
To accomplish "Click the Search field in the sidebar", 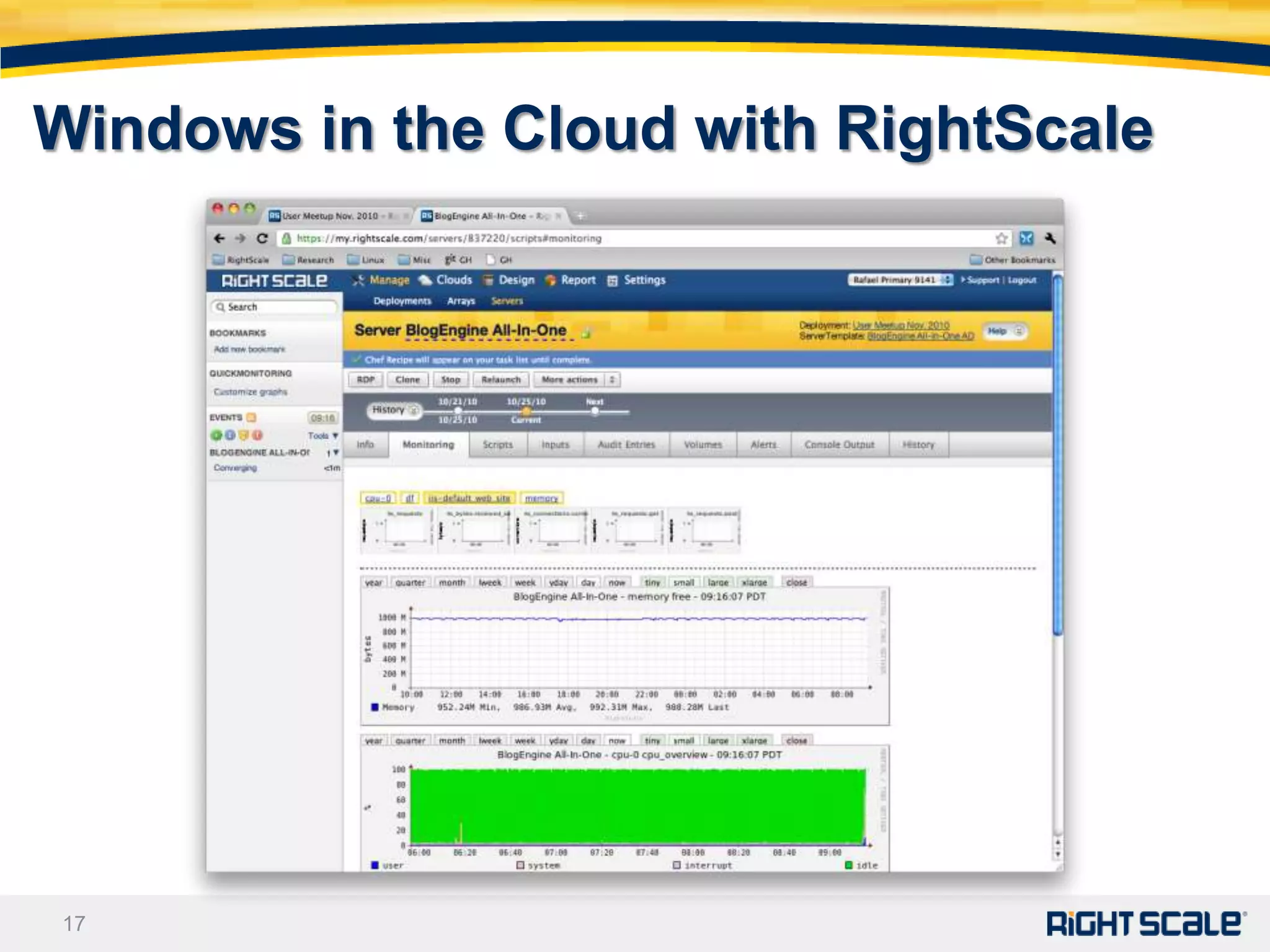I will (275, 307).
